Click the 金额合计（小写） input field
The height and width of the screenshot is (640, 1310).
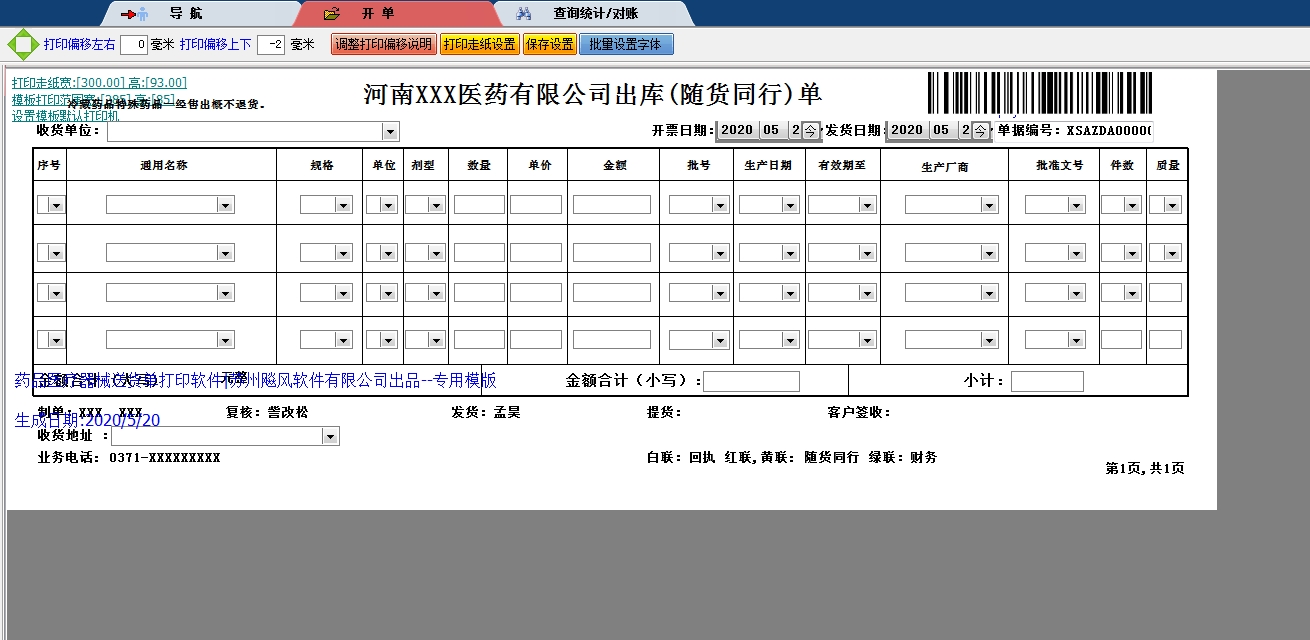click(x=751, y=382)
